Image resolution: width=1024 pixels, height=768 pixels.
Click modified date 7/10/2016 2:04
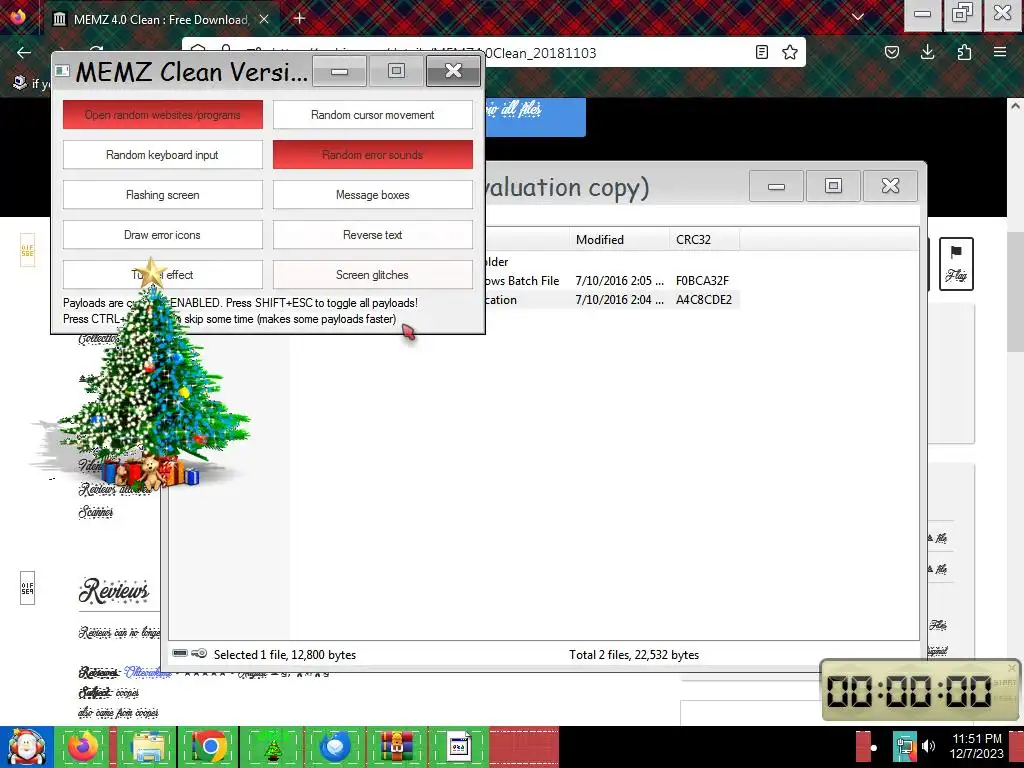point(618,300)
